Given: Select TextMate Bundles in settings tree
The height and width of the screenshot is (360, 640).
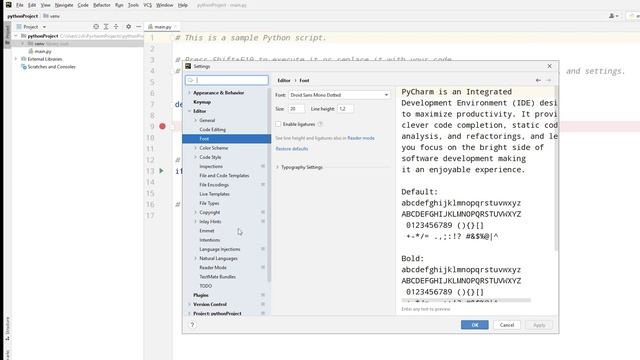Looking at the screenshot, I should 217,277.
